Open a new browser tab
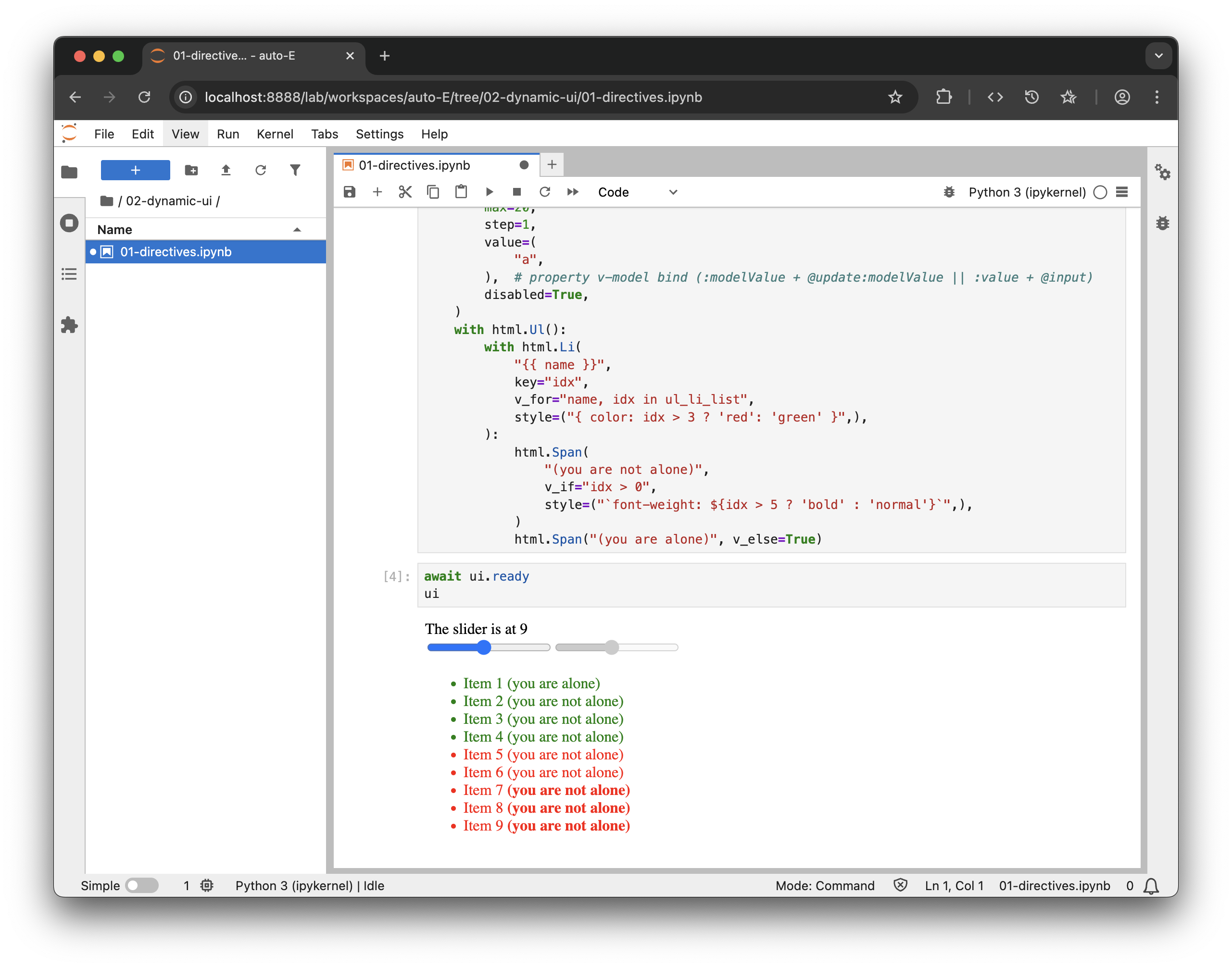This screenshot has height=968, width=1232. click(x=384, y=56)
